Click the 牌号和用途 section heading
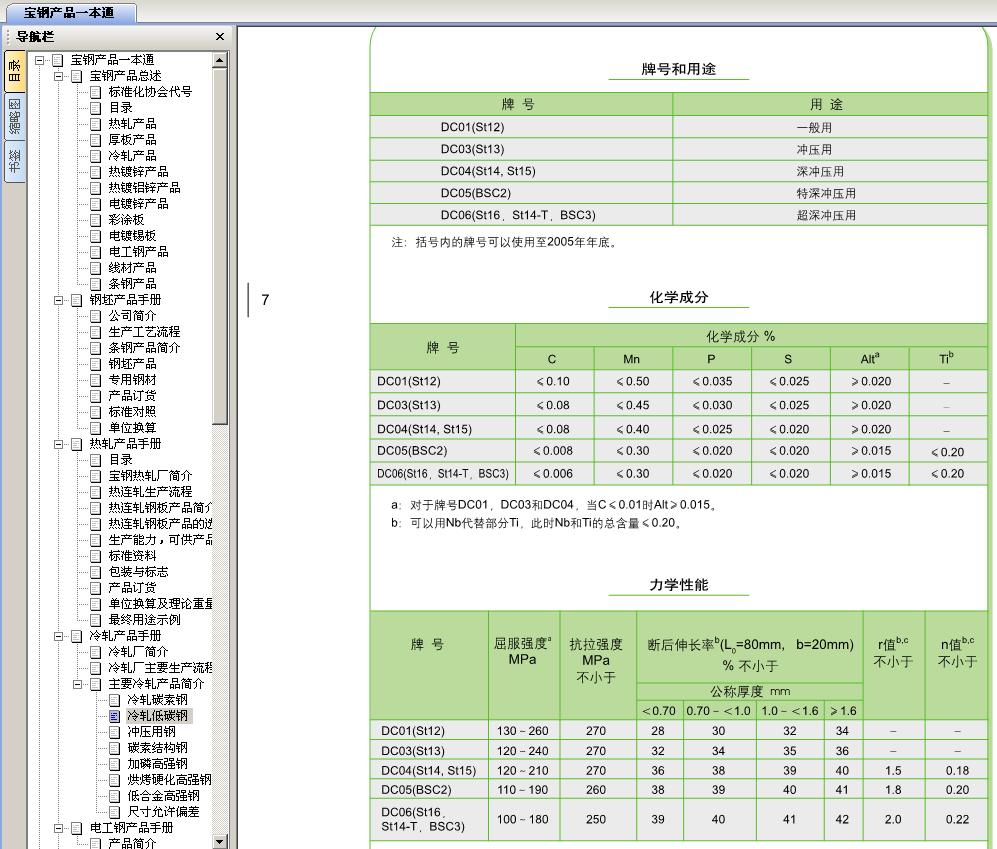Viewport: 997px width, 849px height. 678,69
